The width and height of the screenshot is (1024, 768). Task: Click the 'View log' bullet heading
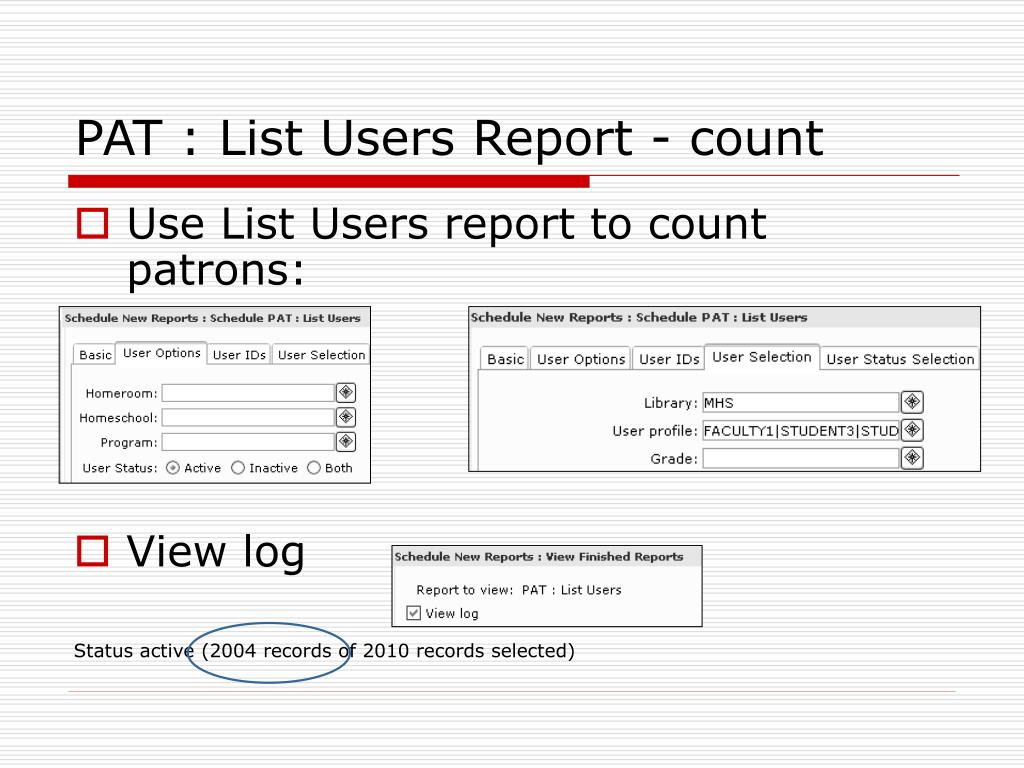tap(216, 552)
